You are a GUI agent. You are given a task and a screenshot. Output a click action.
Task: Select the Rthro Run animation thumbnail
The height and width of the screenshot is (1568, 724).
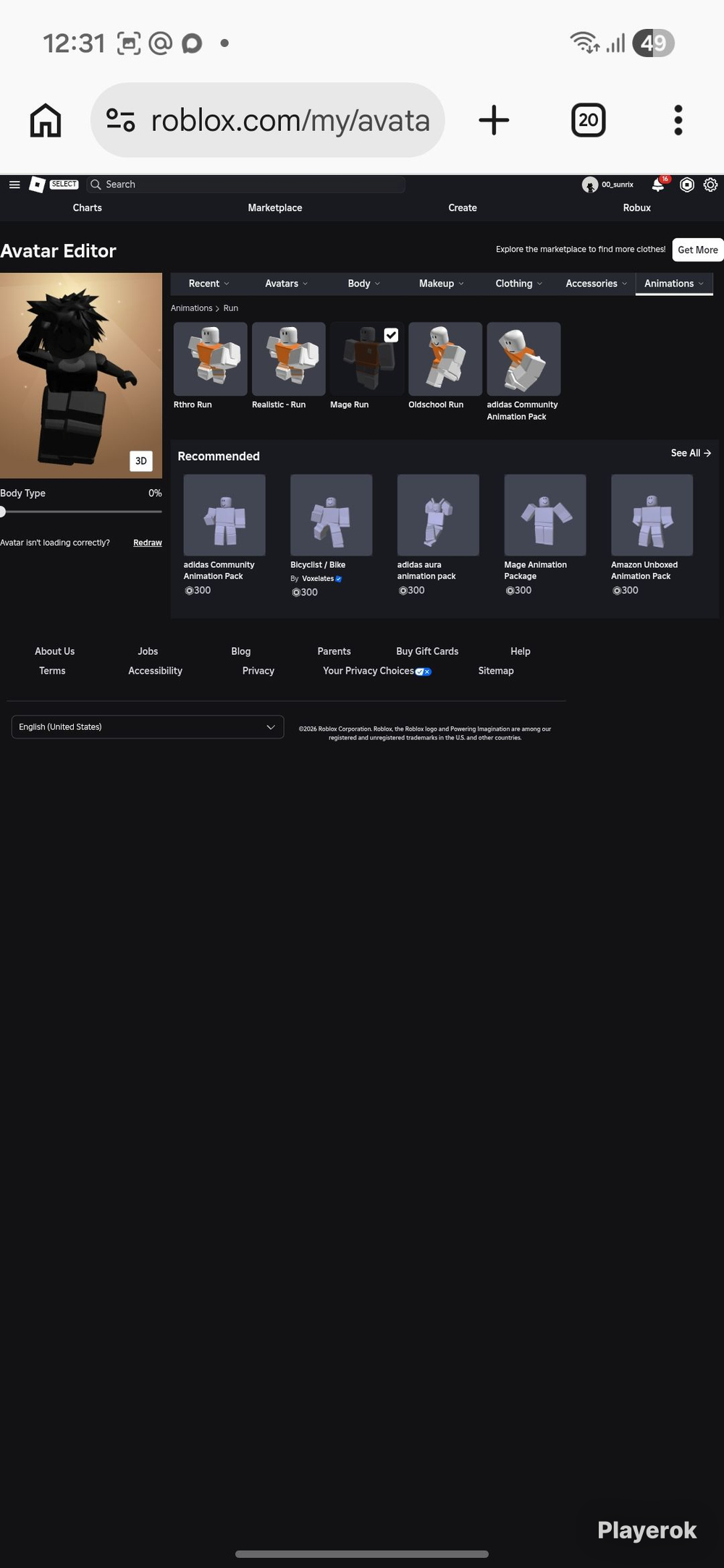pyautogui.click(x=211, y=359)
